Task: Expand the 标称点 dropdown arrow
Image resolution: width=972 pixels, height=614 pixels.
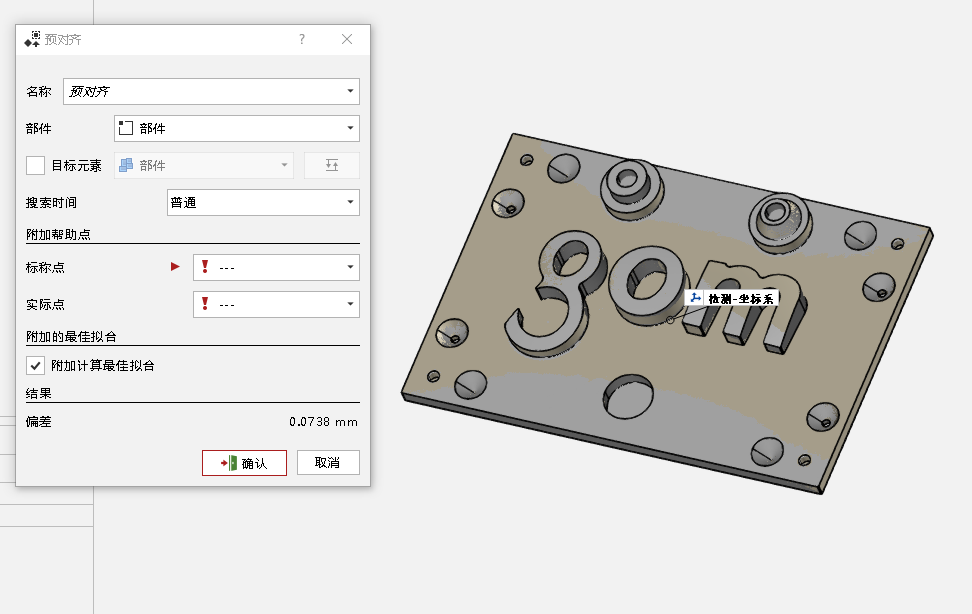Action: [x=350, y=267]
